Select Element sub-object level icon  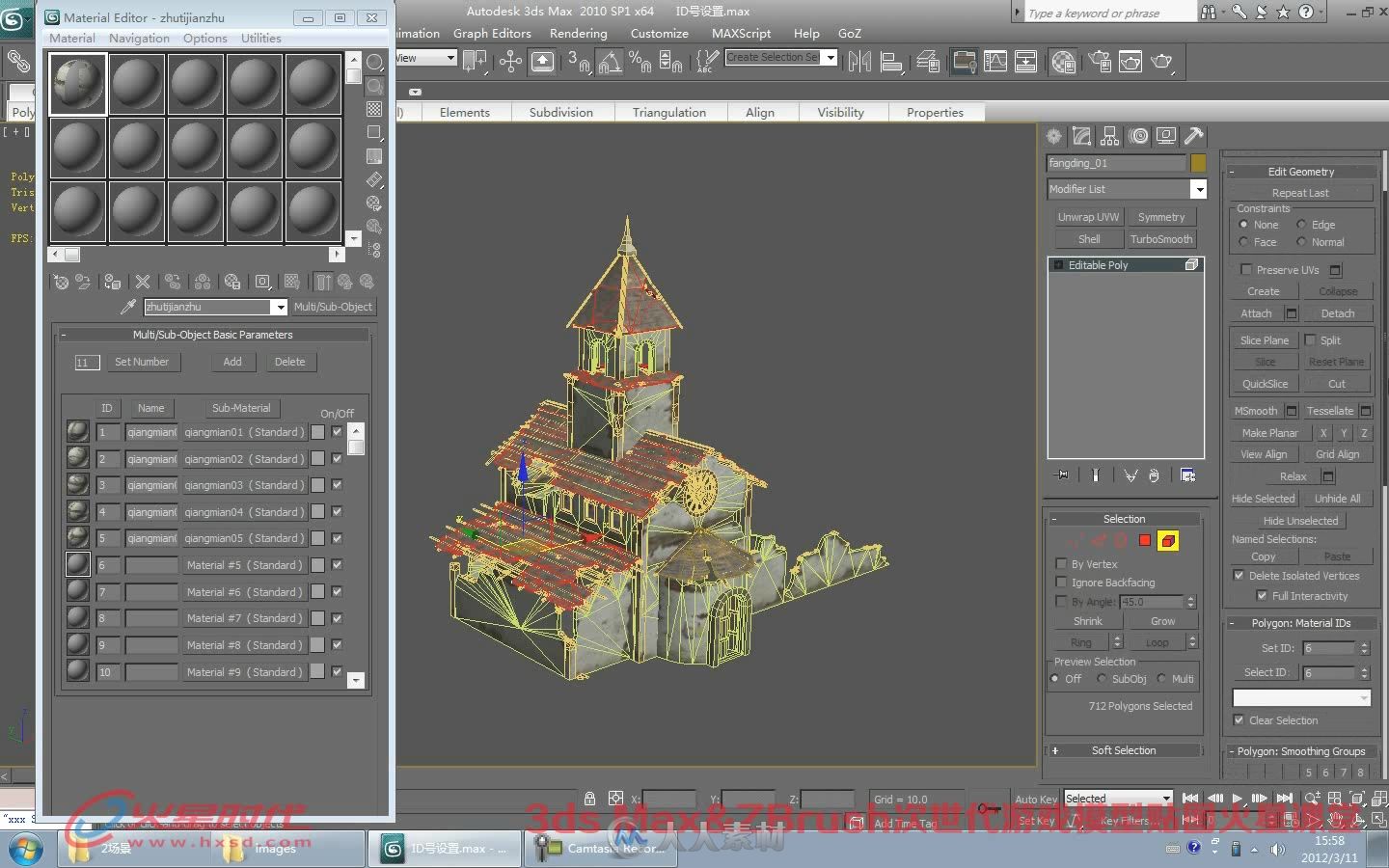click(1168, 541)
